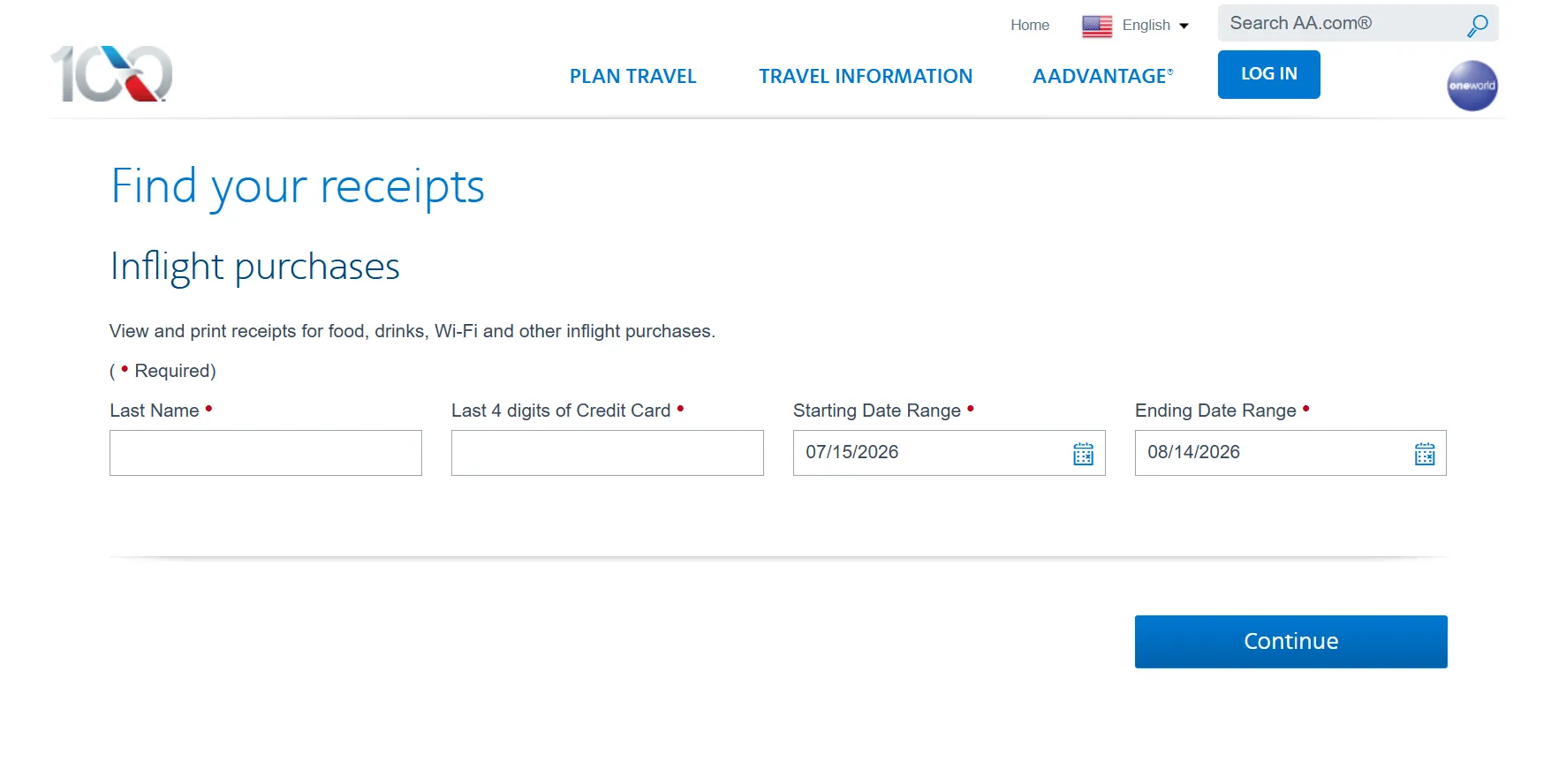Screen dimensions: 1551x784
Task: Open the Ending Date Range calendar icon
Action: (1425, 454)
